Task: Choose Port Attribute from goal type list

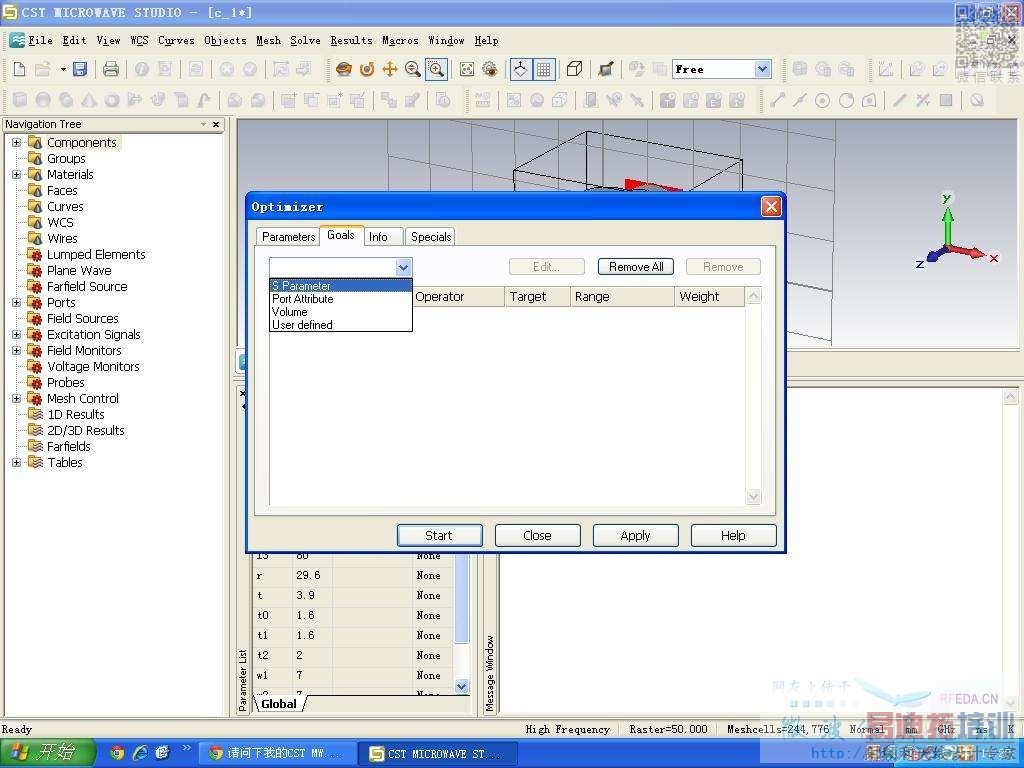Action: tap(303, 299)
